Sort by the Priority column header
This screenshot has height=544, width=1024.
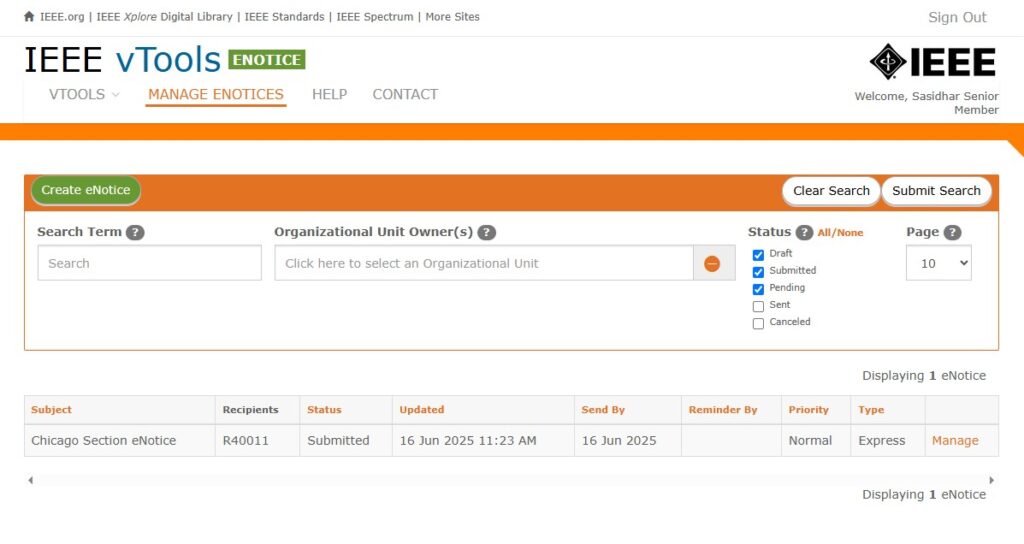[808, 409]
